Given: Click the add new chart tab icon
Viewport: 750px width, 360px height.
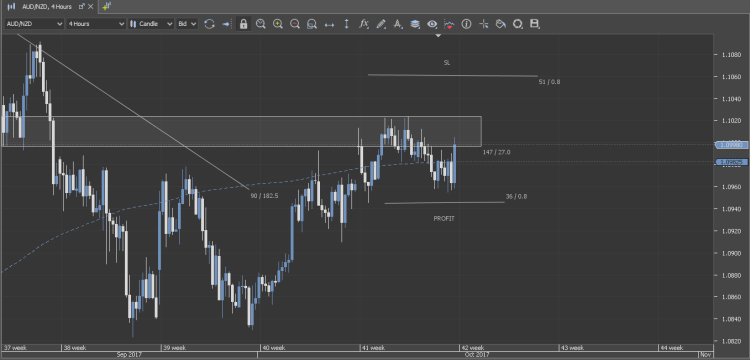Looking at the screenshot, I should tap(106, 6).
